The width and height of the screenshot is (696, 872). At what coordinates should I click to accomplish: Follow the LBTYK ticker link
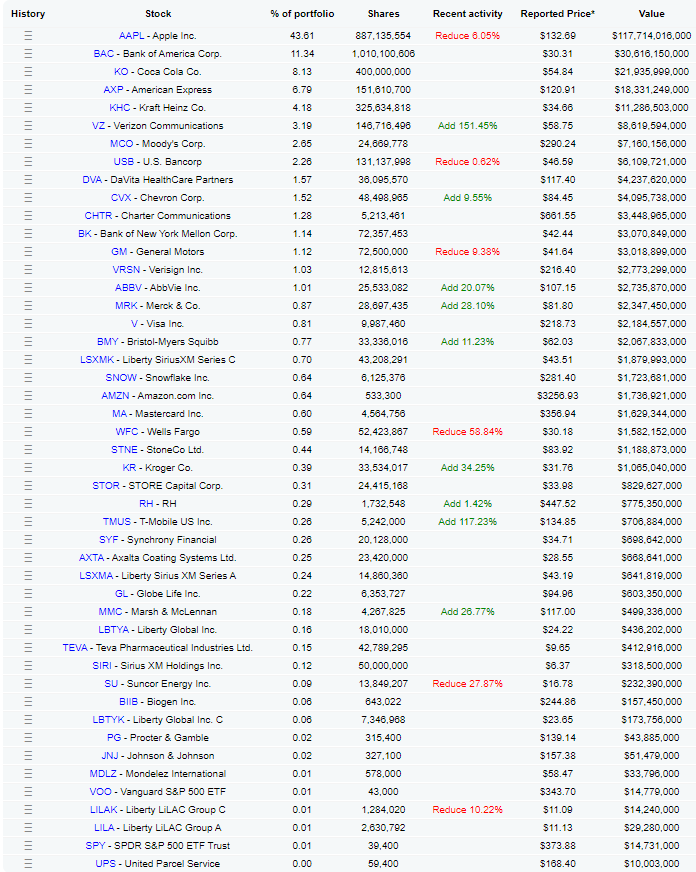108,720
